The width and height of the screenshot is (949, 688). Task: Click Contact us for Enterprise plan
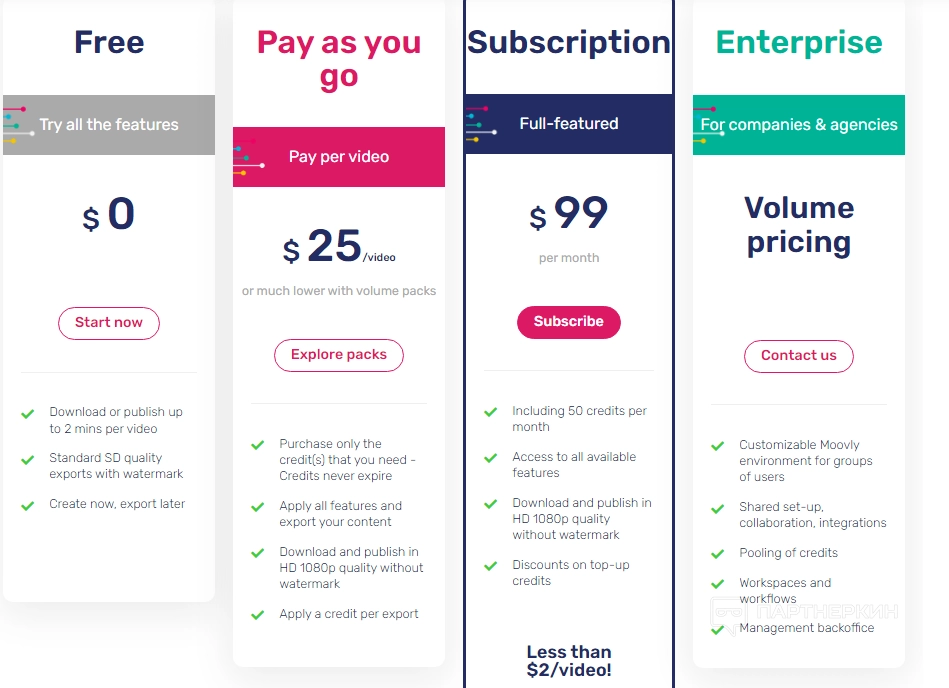(798, 356)
